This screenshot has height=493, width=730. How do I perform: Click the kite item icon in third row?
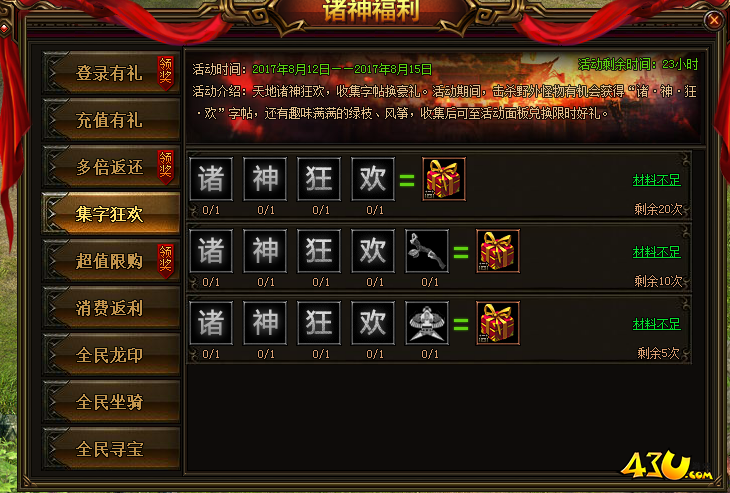point(427,323)
